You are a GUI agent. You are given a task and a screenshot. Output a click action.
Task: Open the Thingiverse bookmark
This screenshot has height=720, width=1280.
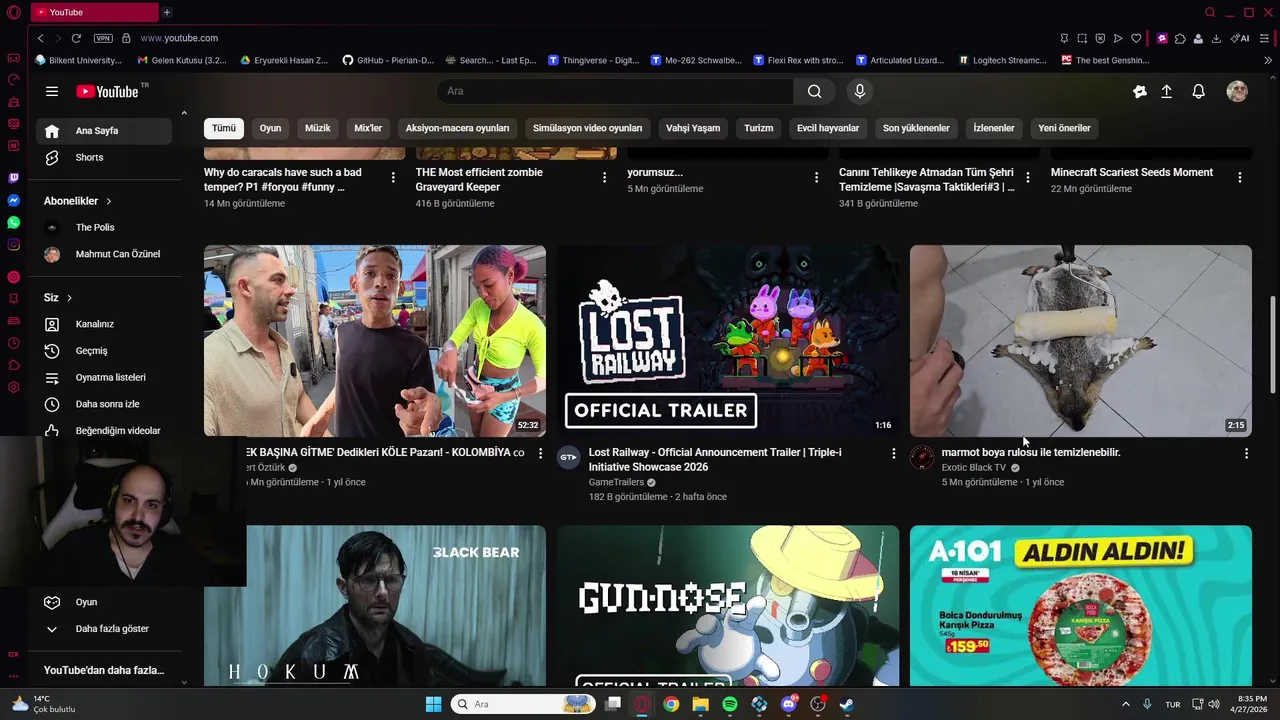[x=594, y=60]
